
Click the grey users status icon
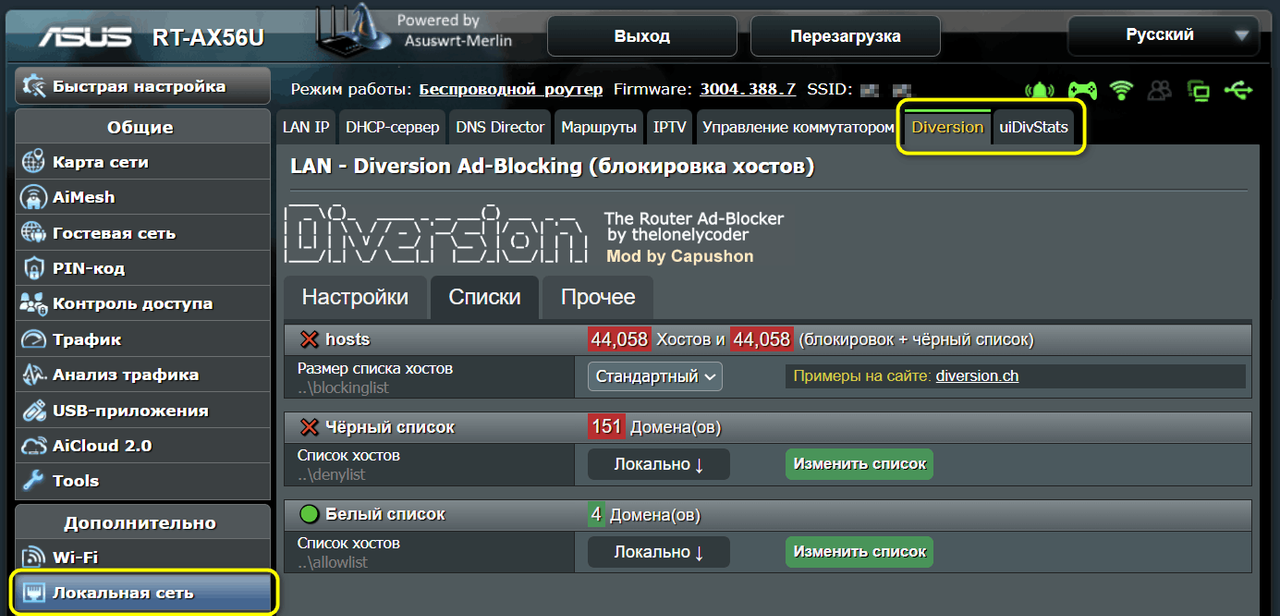tap(1159, 90)
